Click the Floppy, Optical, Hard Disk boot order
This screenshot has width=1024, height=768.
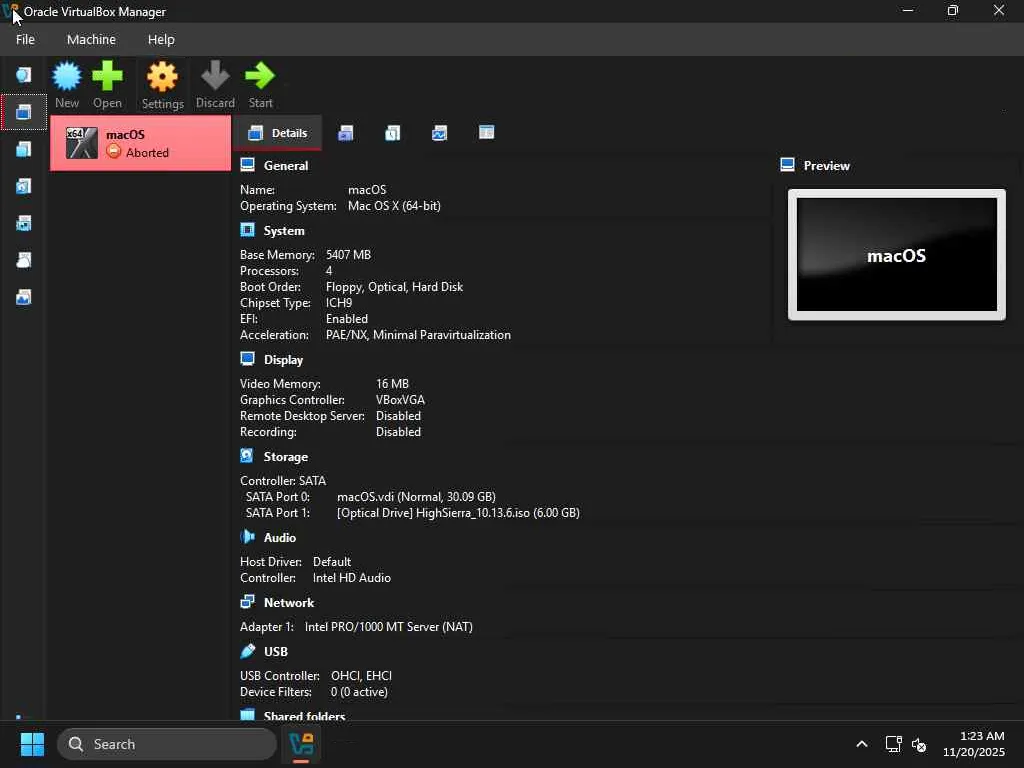click(x=394, y=287)
